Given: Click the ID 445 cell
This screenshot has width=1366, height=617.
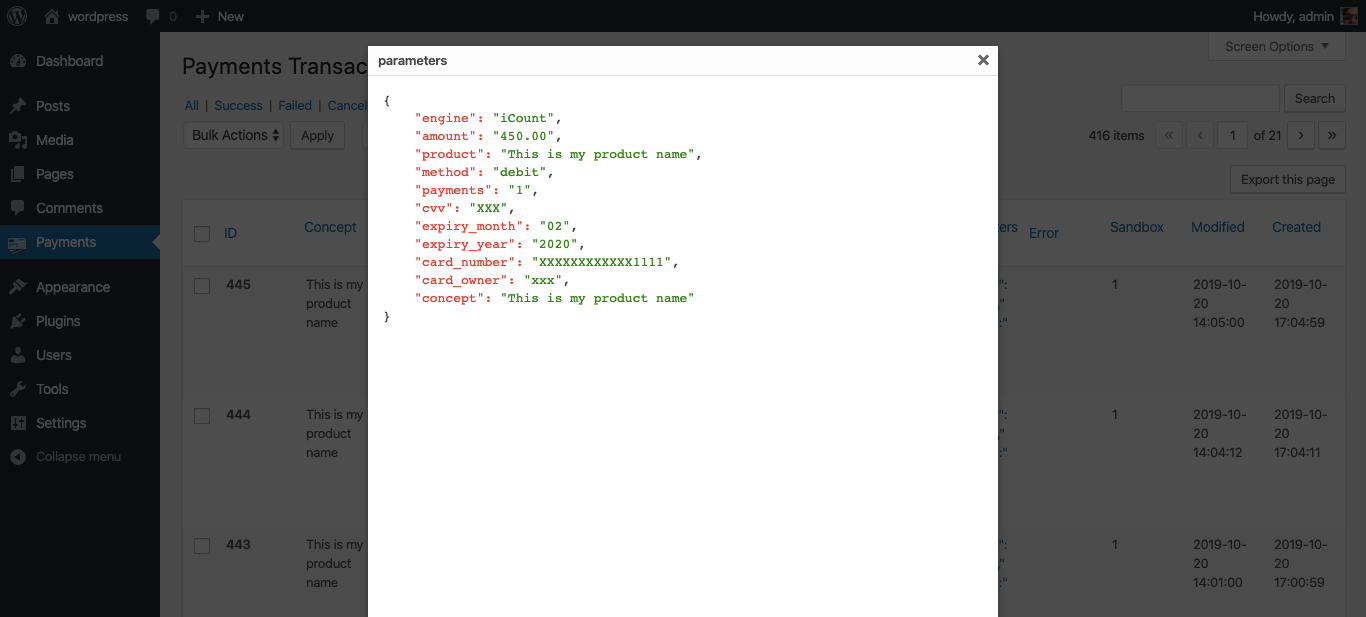Looking at the screenshot, I should (238, 285).
